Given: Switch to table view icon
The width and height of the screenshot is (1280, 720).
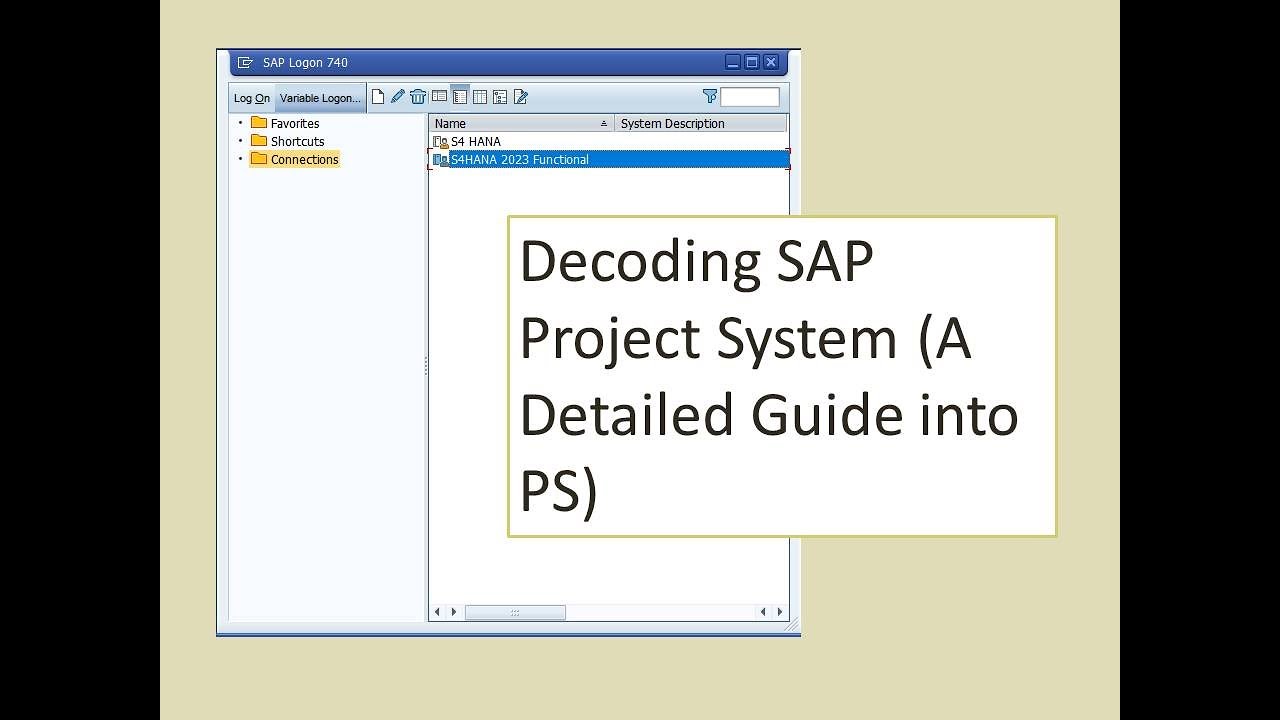Looking at the screenshot, I should (480, 97).
